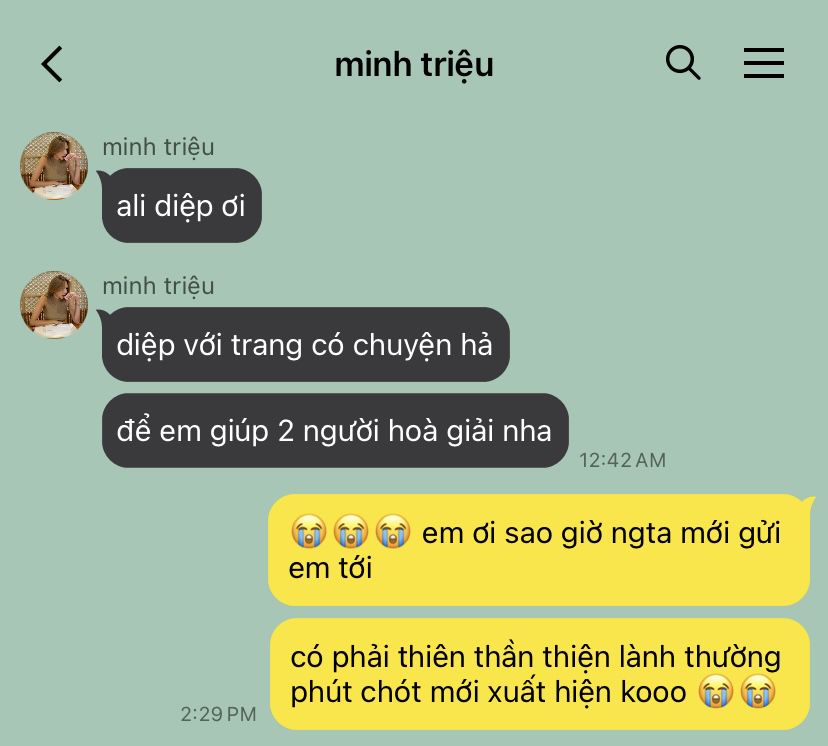The width and height of the screenshot is (828, 746).
Task: Go back using the left chevron arrow
Action: point(52,64)
